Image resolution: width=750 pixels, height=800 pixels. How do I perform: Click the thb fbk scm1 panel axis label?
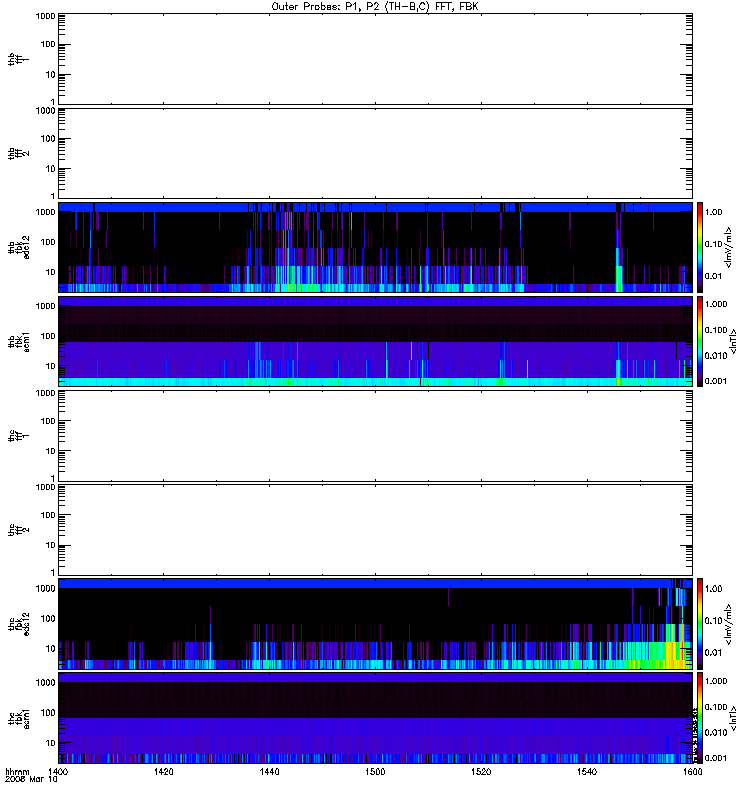coord(19,342)
